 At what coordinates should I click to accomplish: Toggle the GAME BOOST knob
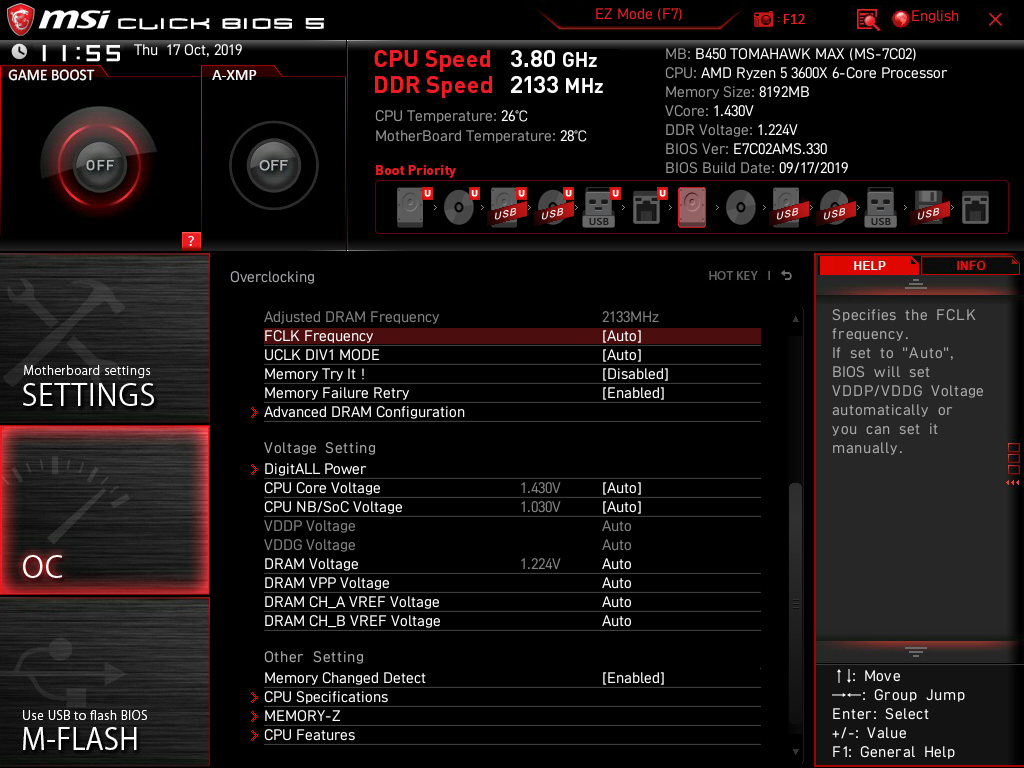(x=99, y=165)
